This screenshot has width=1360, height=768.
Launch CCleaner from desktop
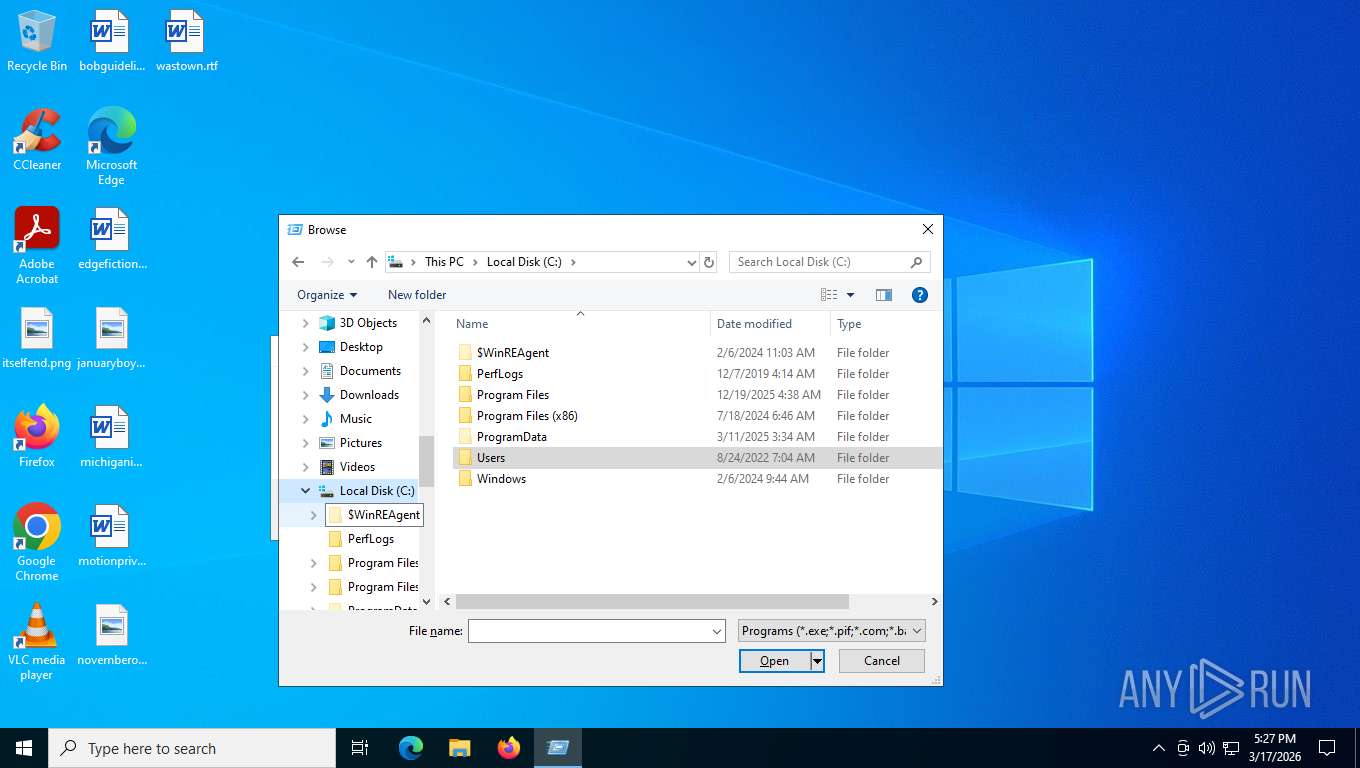click(x=37, y=140)
